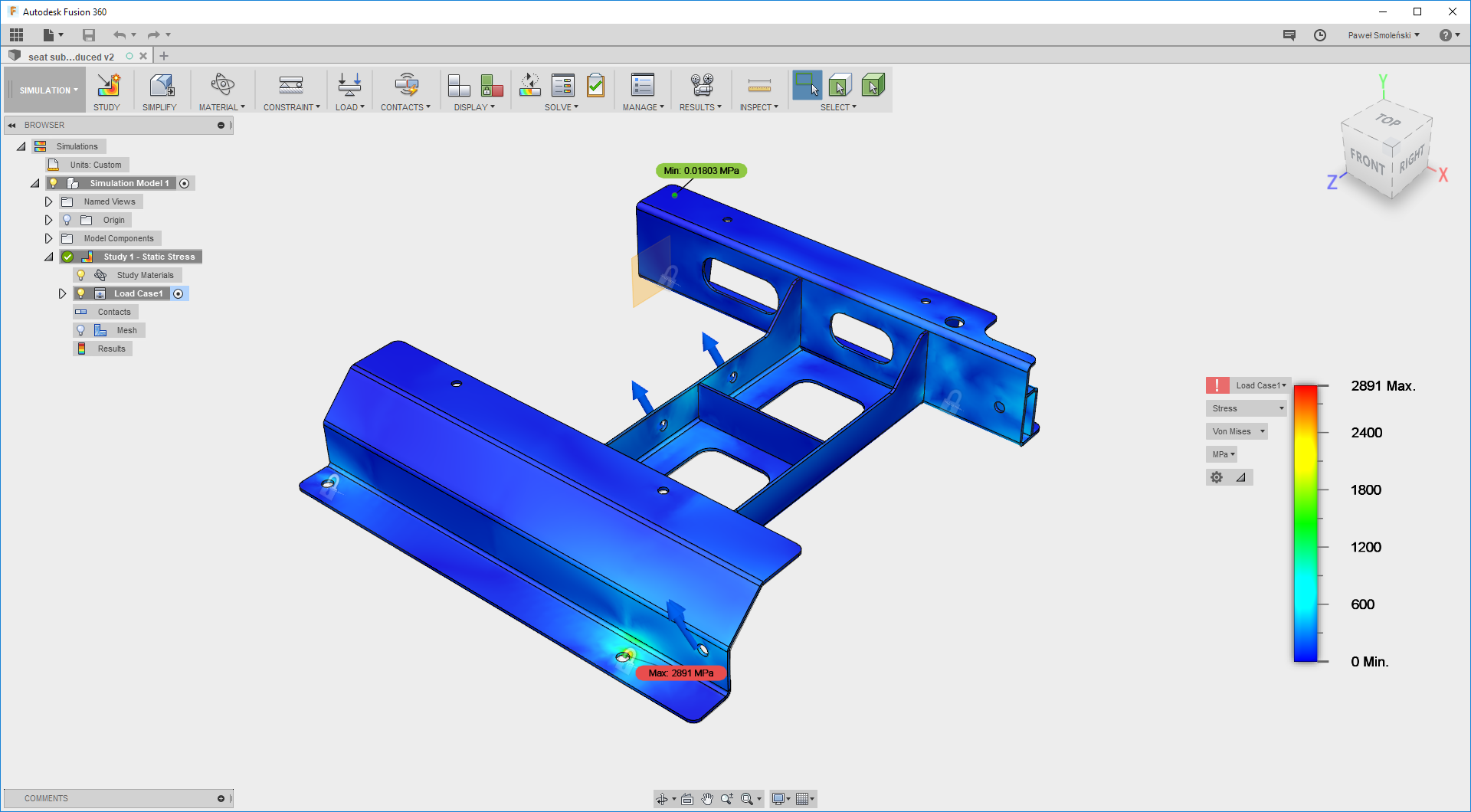Activate Load Case1 radio button
The width and height of the screenshot is (1471, 812).
179,293
